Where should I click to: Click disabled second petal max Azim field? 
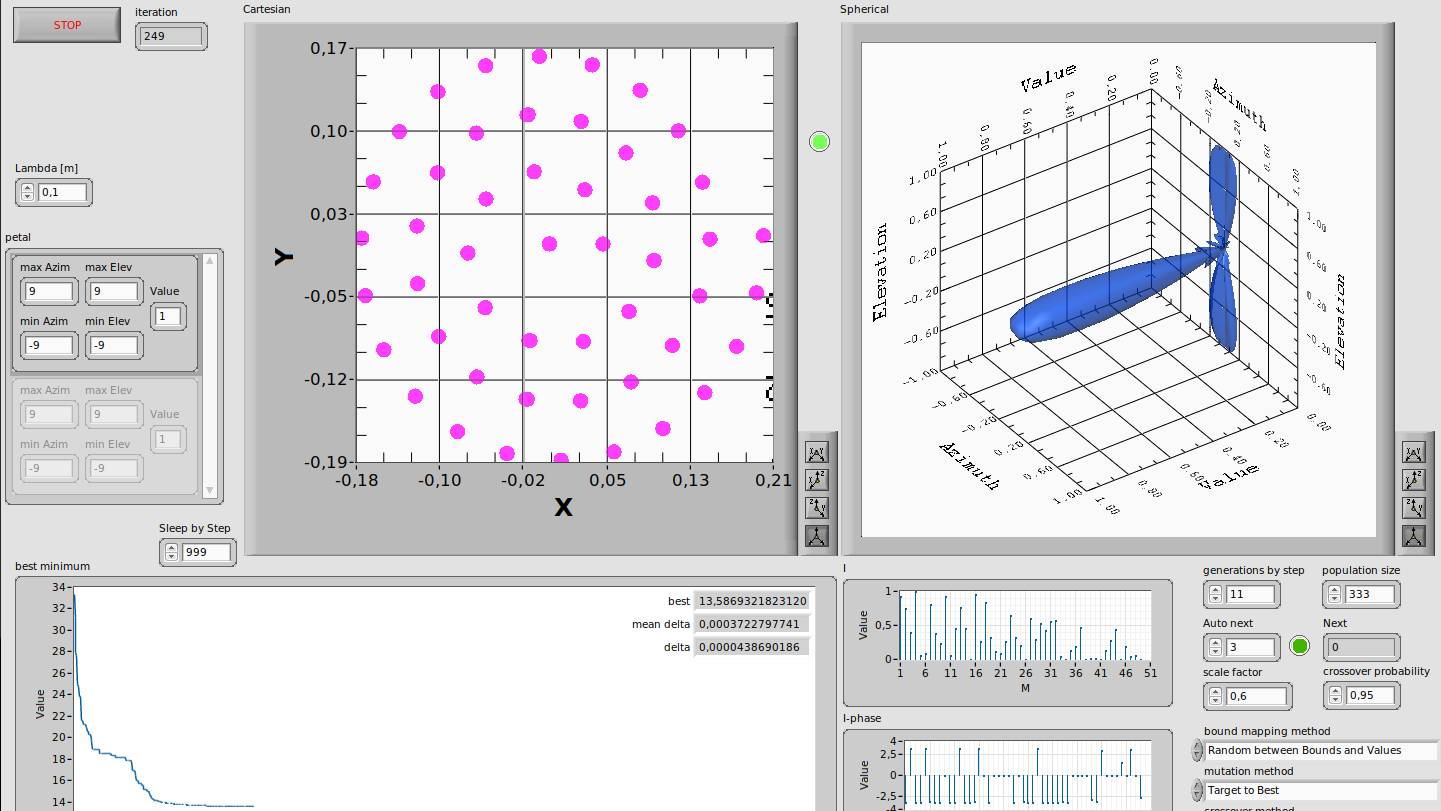(x=48, y=414)
